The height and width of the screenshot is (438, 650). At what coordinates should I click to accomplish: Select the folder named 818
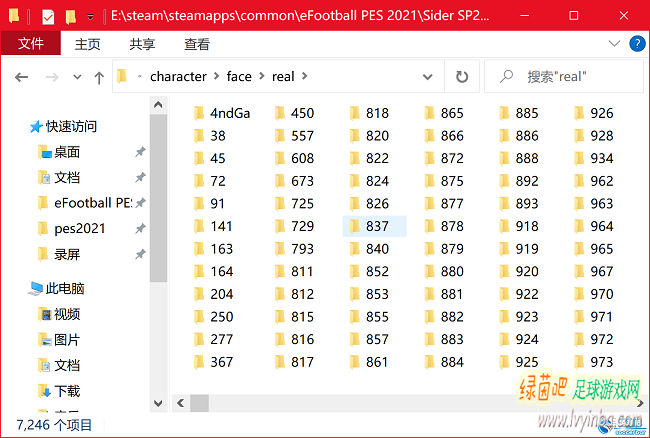[x=369, y=113]
